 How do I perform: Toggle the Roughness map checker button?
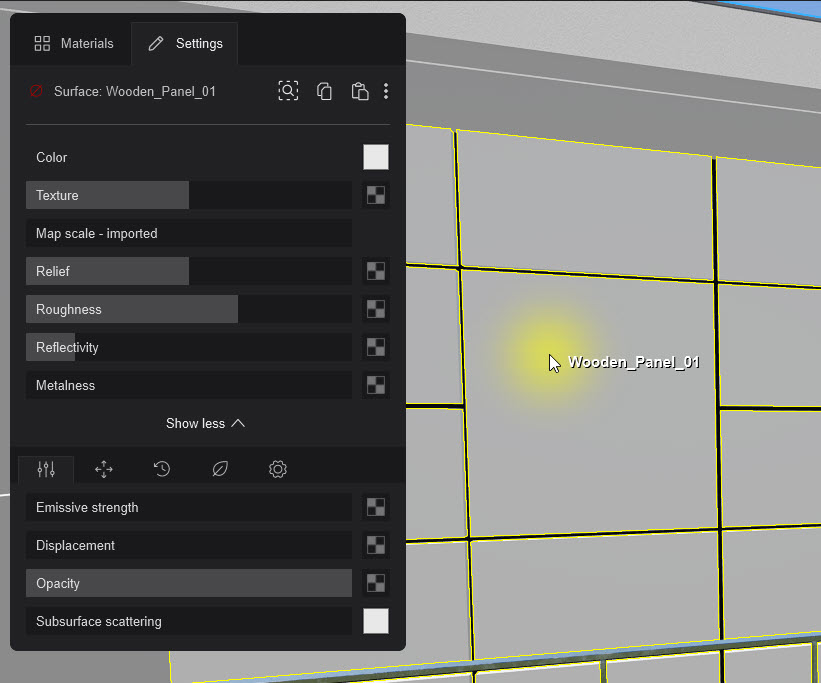(375, 309)
